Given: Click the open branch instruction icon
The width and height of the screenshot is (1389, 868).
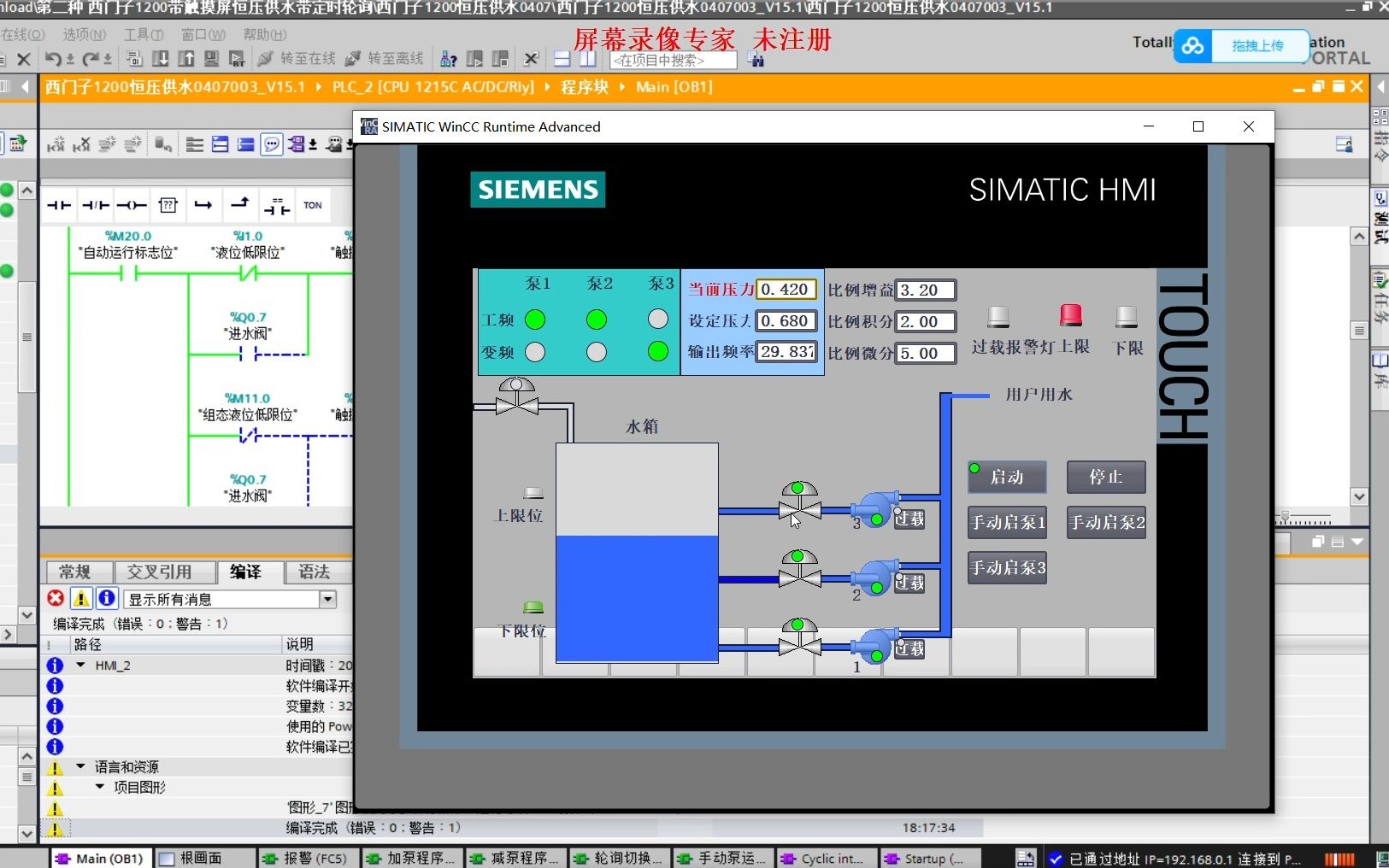Looking at the screenshot, I should 203,205.
